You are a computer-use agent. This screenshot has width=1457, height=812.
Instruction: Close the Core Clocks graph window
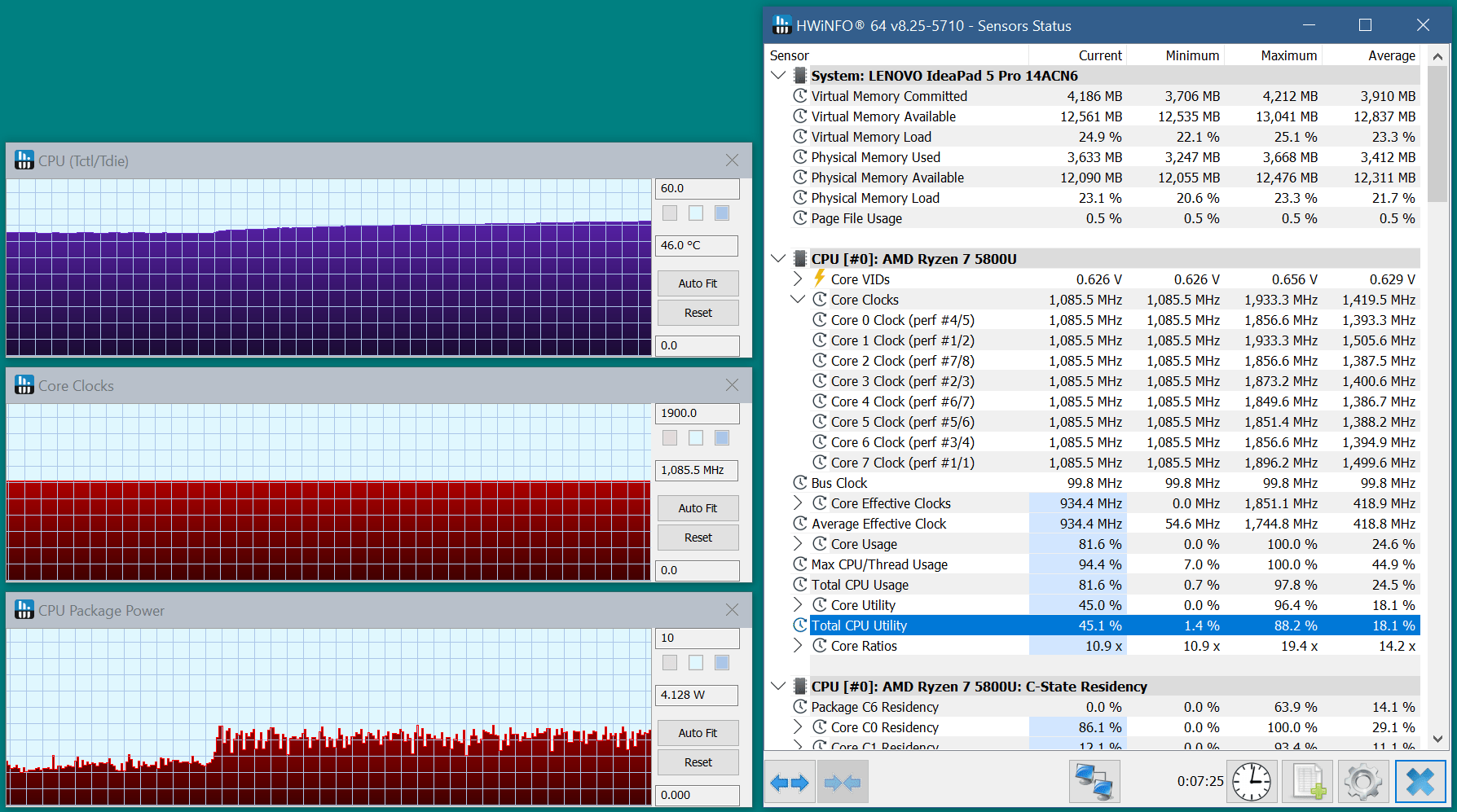pyautogui.click(x=732, y=385)
